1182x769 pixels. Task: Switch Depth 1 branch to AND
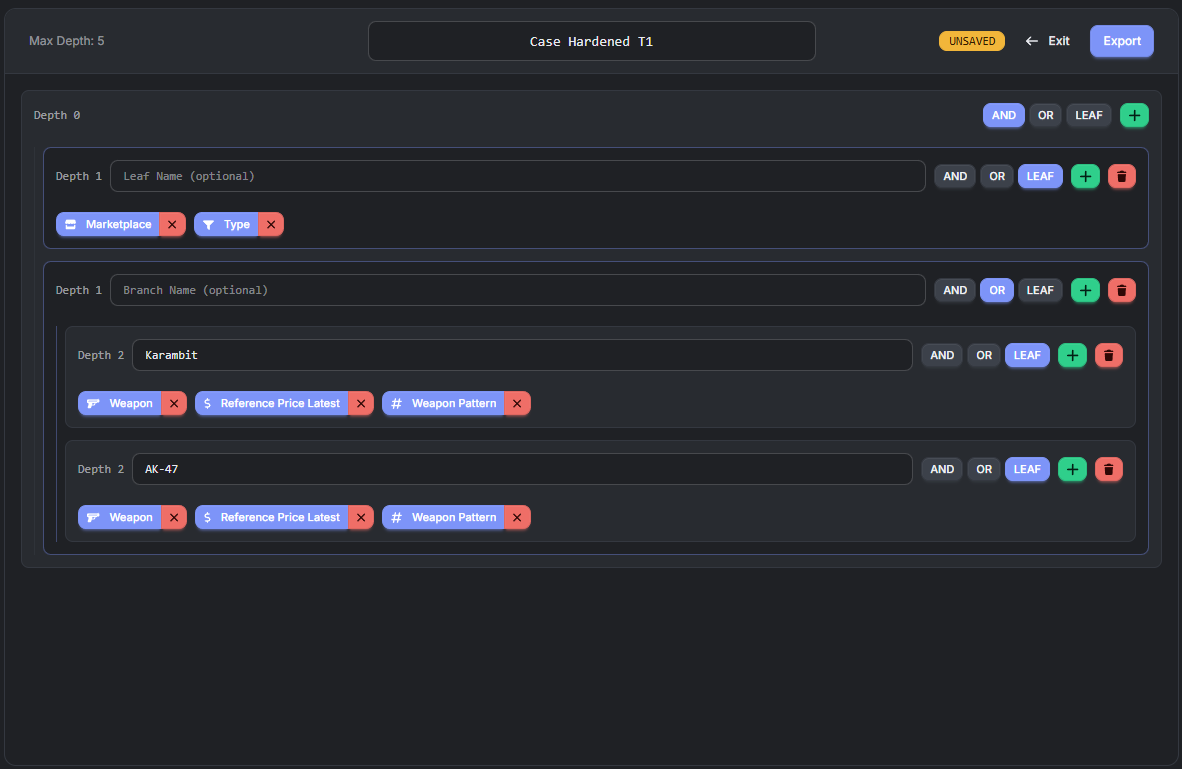click(x=955, y=290)
